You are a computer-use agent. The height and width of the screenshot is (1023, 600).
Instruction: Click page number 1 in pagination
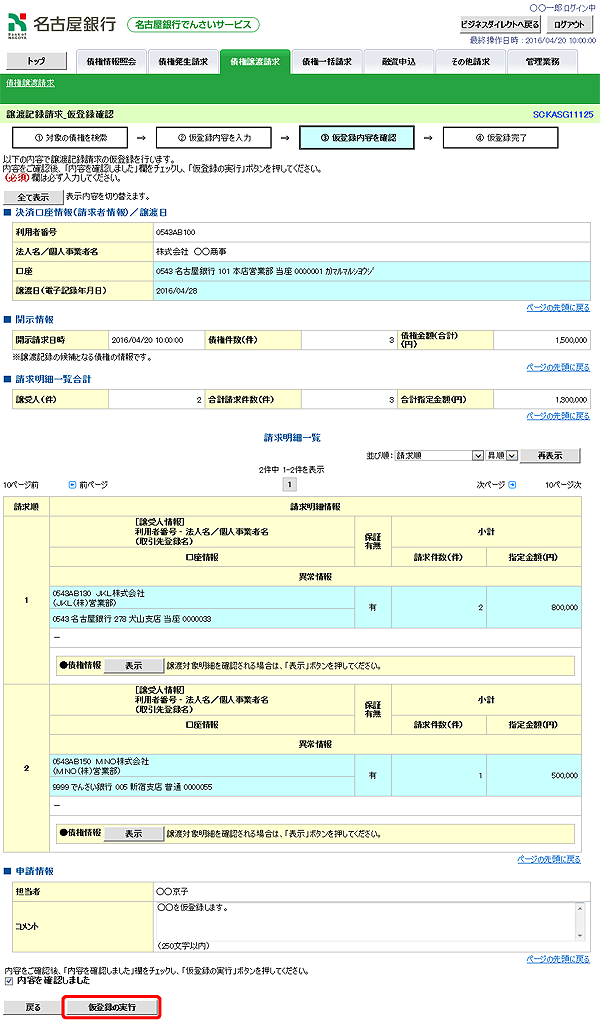(290, 485)
